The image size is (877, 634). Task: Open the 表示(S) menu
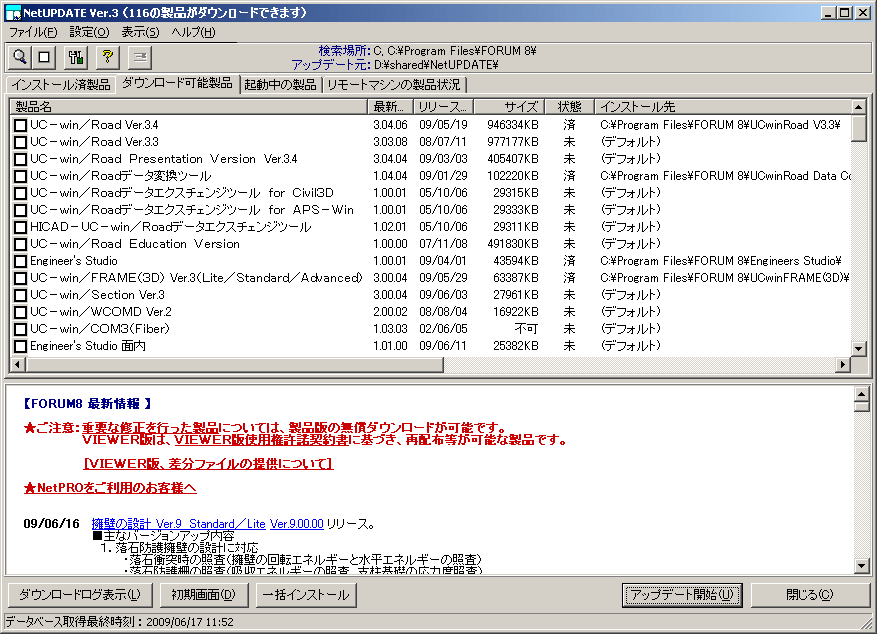[140, 32]
